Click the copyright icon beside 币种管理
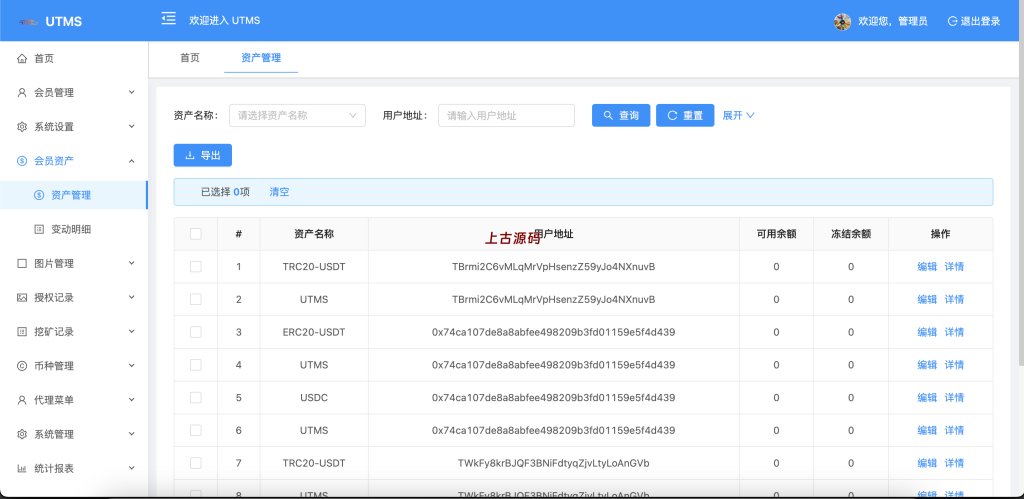 pyautogui.click(x=22, y=366)
